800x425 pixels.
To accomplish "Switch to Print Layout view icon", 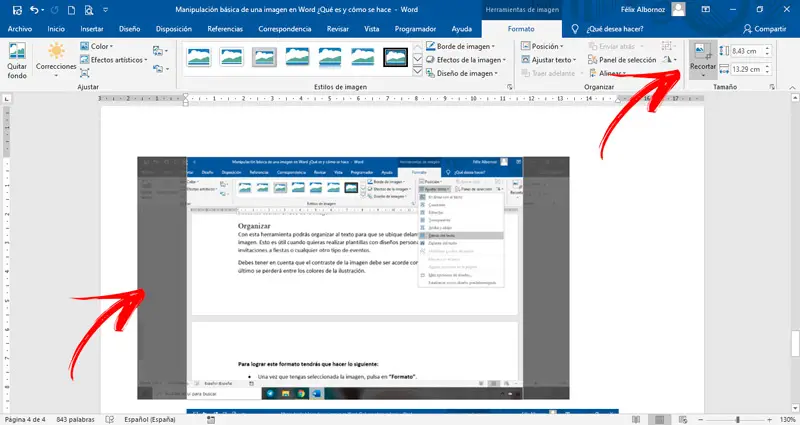I will 660,419.
